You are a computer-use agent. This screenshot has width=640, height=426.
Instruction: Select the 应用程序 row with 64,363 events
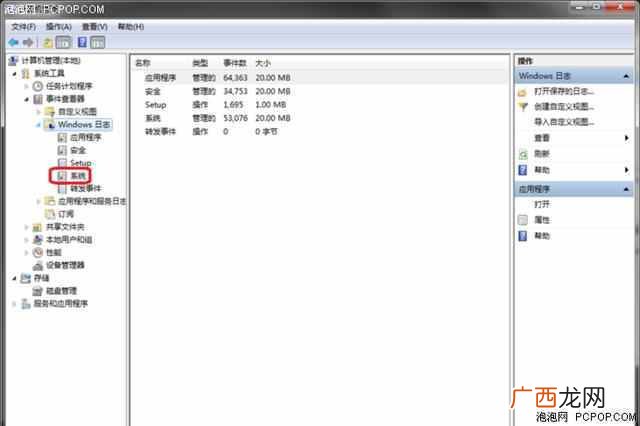320,78
